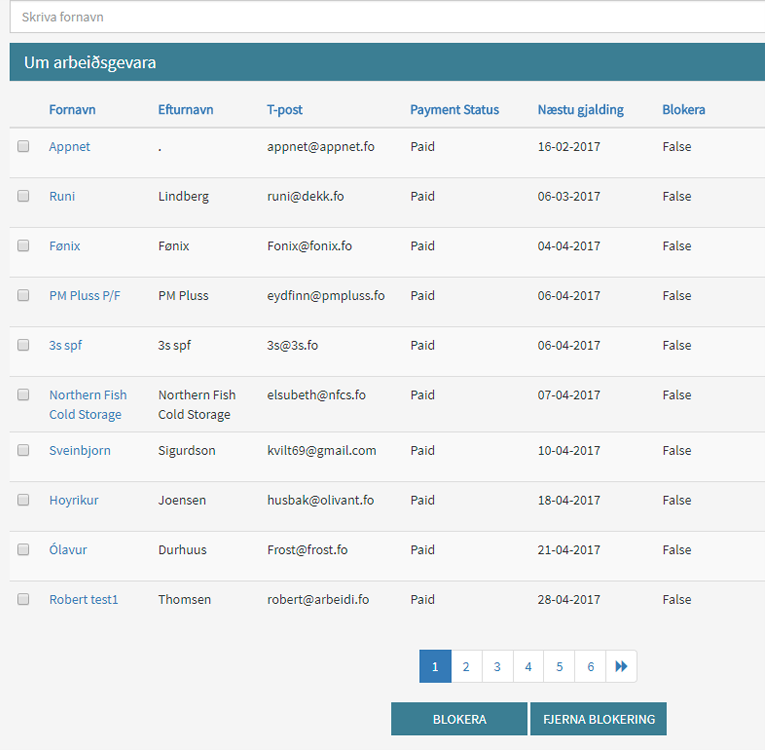This screenshot has width=765, height=753.
Task: Sort by Payment Status column header
Action: pos(454,109)
